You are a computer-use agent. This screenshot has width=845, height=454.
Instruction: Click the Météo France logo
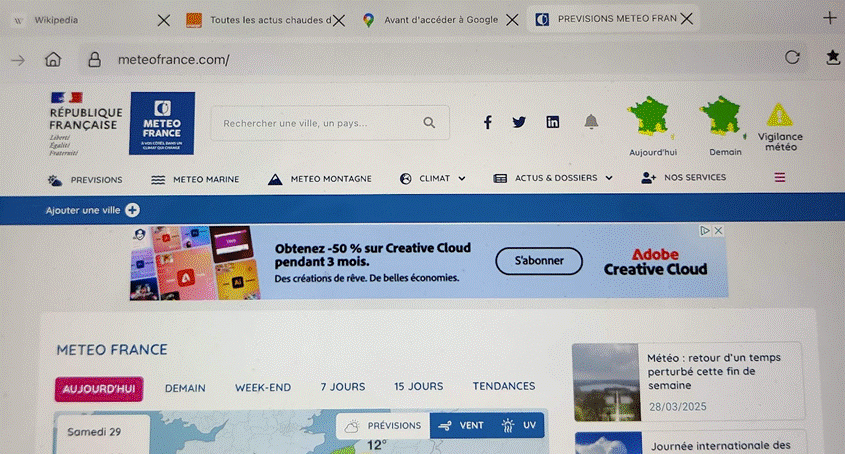162,123
